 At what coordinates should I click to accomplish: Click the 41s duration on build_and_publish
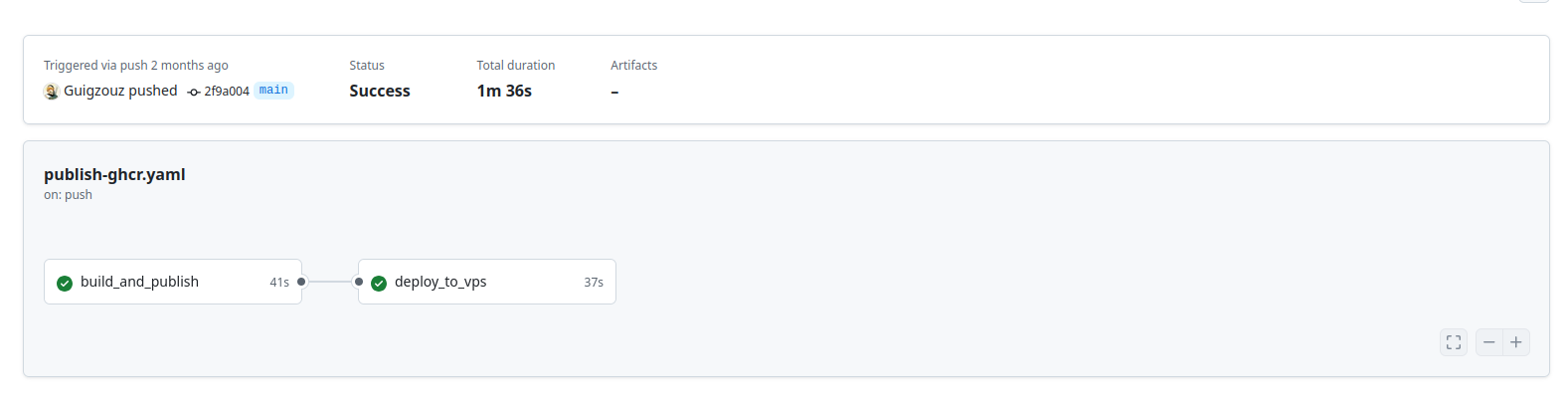coord(279,283)
